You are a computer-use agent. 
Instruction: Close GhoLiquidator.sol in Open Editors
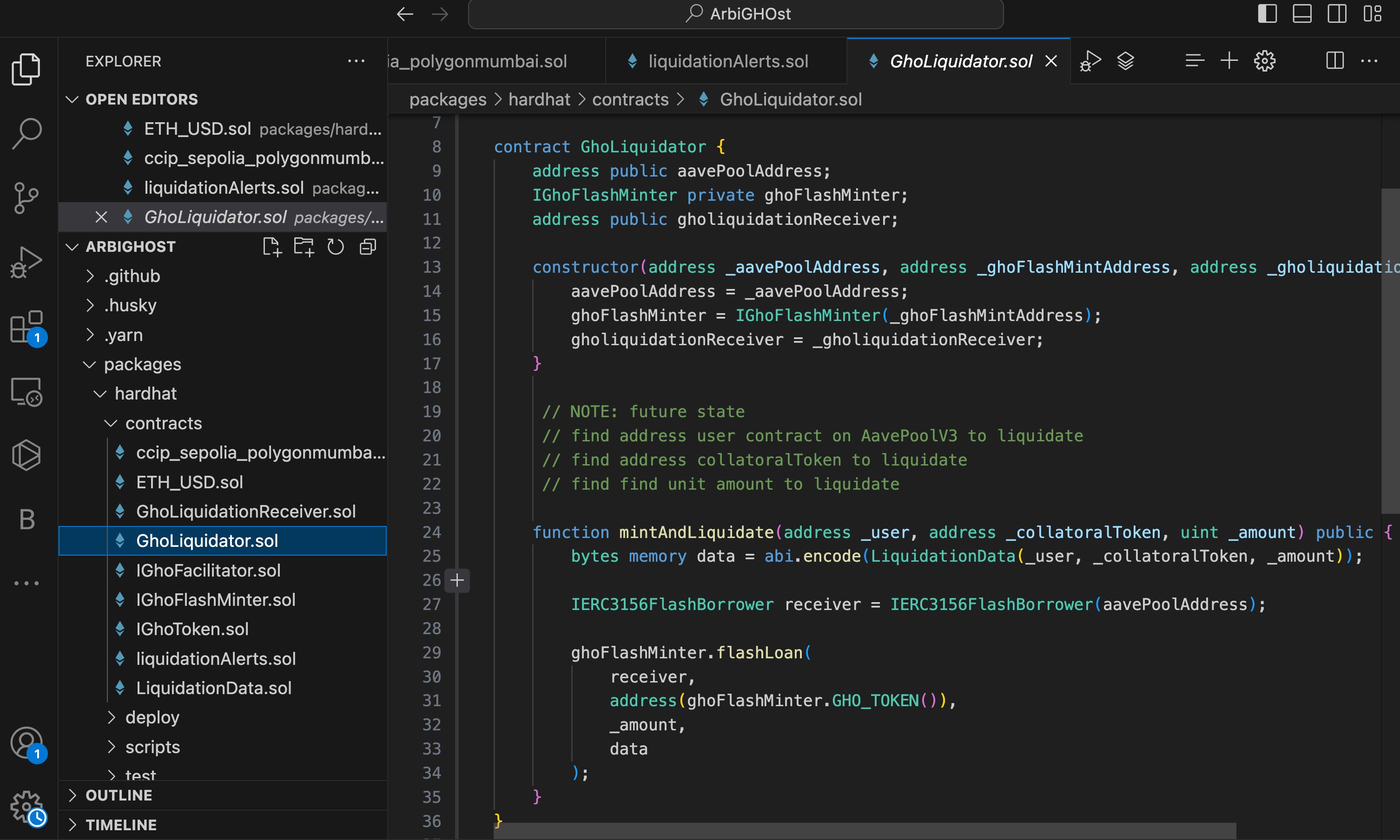pos(101,217)
